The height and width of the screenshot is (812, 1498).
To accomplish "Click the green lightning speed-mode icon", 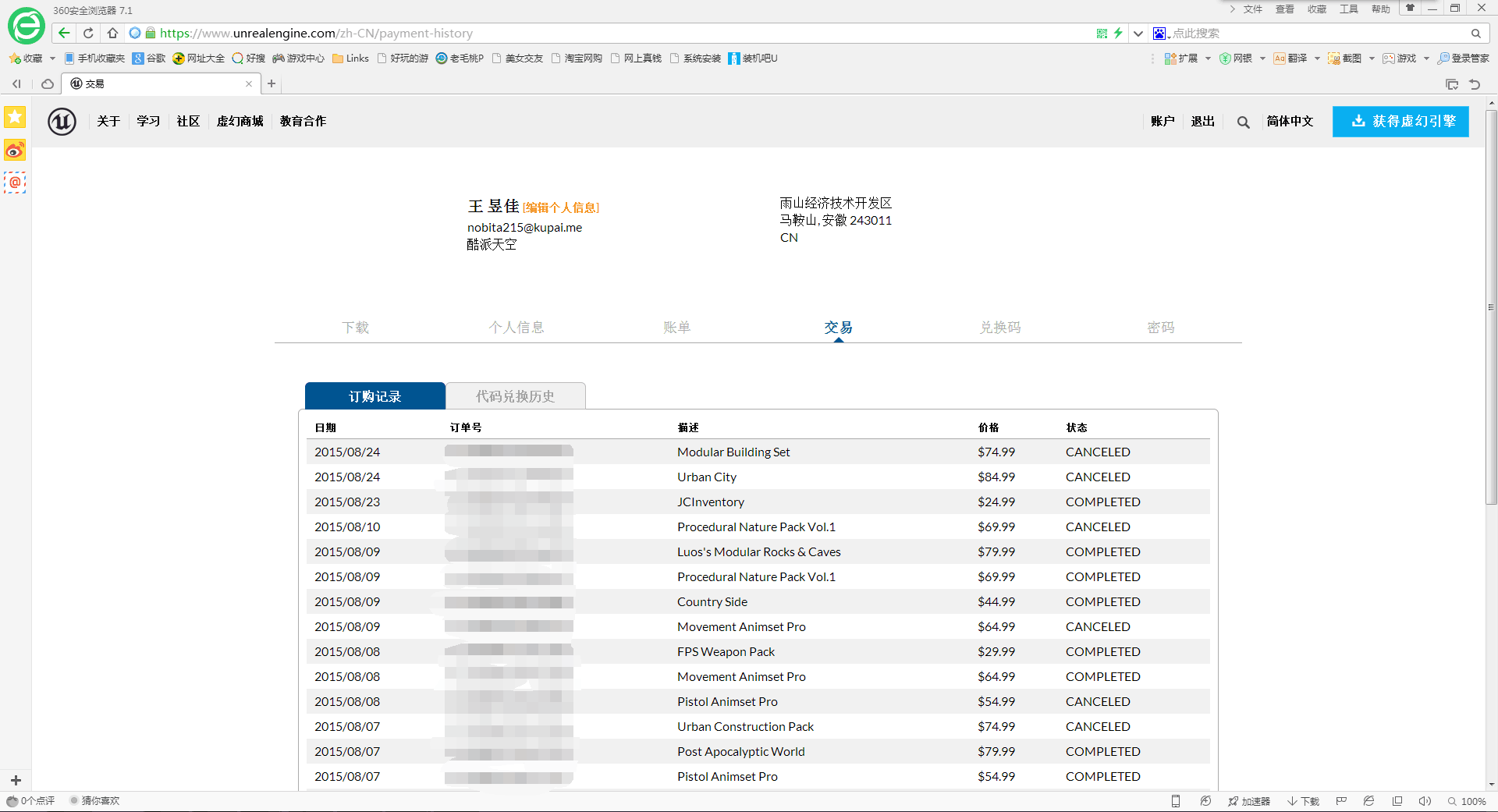I will point(1118,33).
